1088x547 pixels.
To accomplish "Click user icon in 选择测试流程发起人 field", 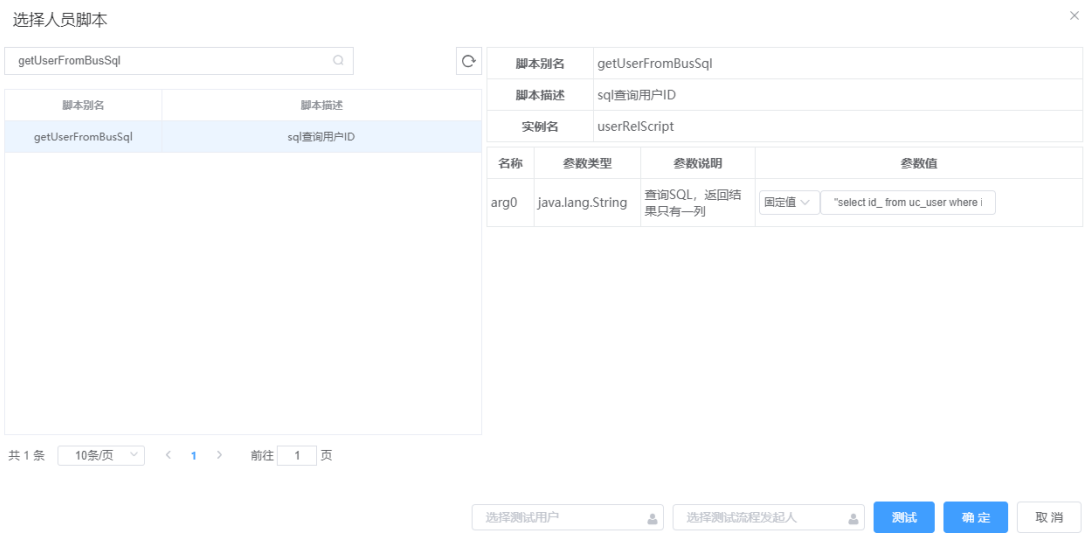I will (853, 518).
